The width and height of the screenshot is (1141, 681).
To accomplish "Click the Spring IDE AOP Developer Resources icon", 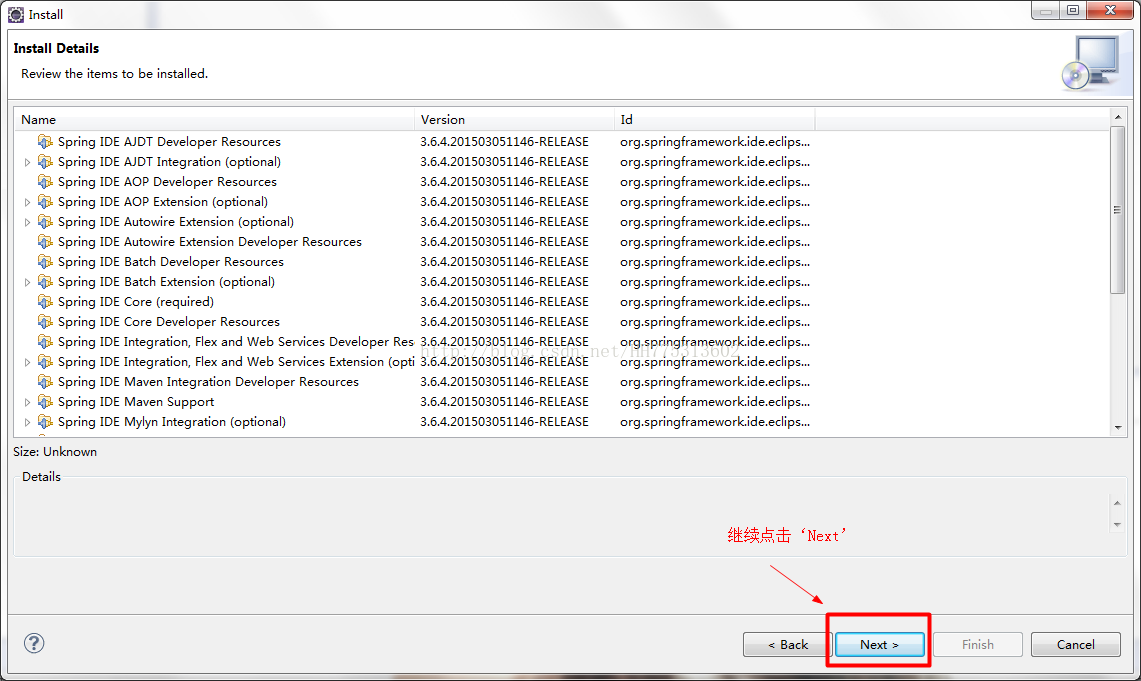I will click(x=45, y=181).
